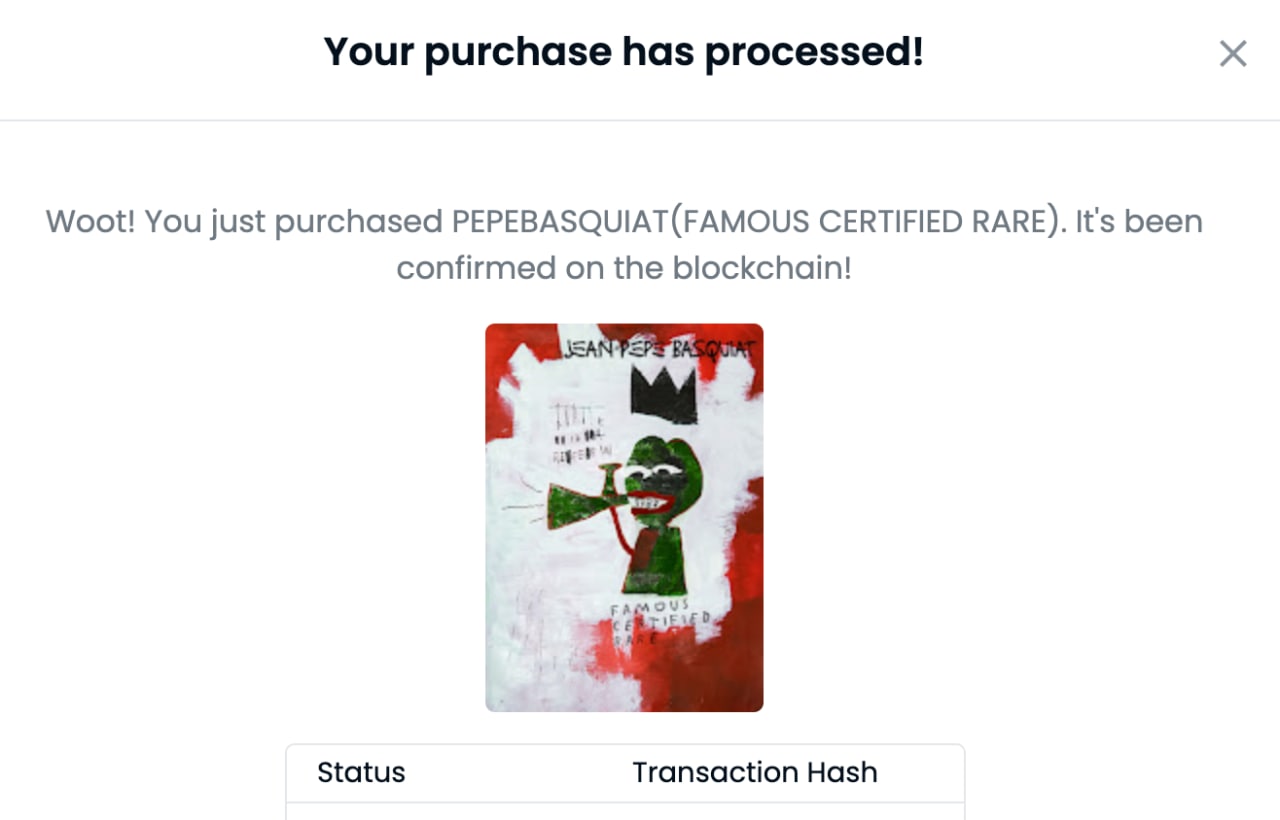This screenshot has width=1280, height=820.
Task: Open the PEPEBASQUIAT card image
Action: (x=624, y=517)
